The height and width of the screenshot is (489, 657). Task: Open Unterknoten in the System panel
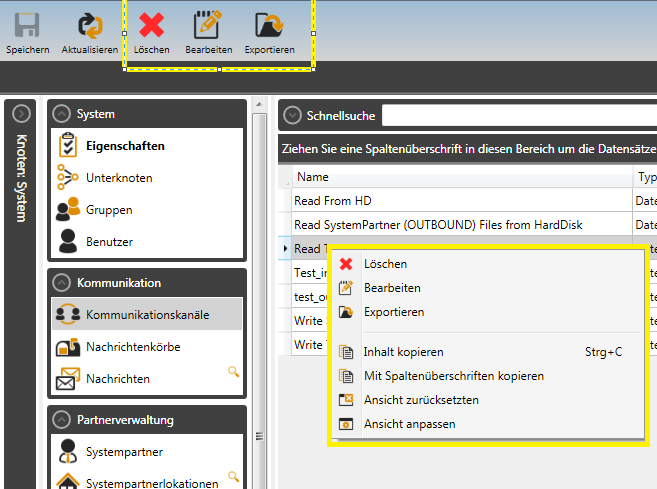(118, 178)
